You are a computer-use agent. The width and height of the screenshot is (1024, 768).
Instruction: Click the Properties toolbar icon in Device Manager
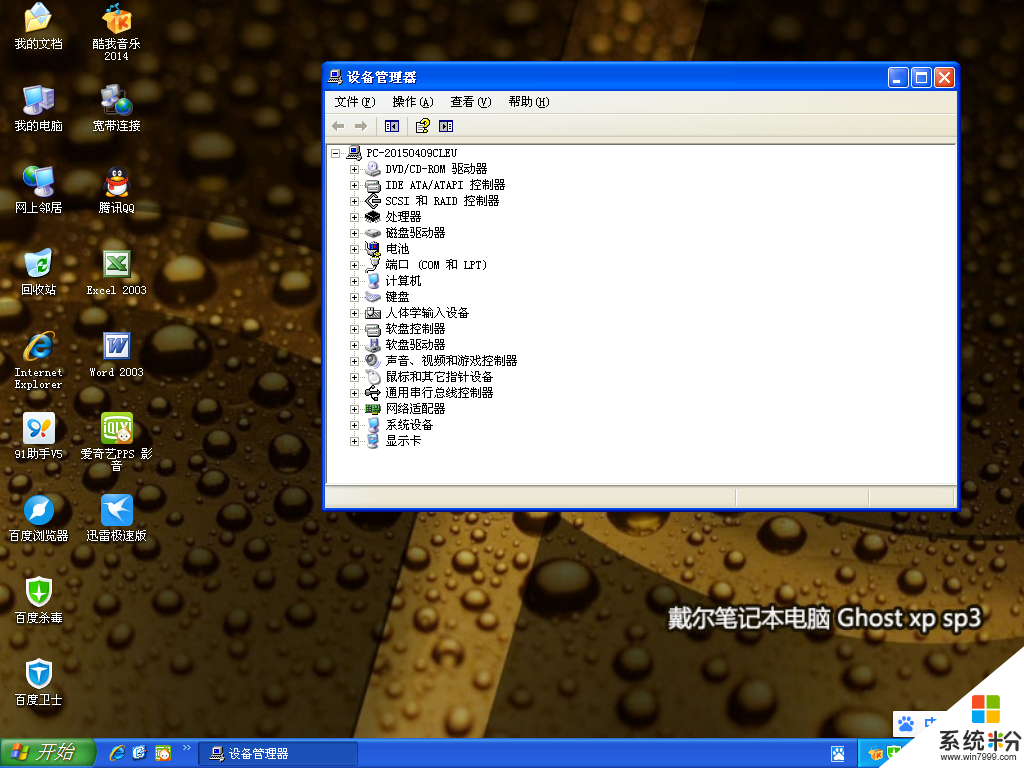pos(422,126)
